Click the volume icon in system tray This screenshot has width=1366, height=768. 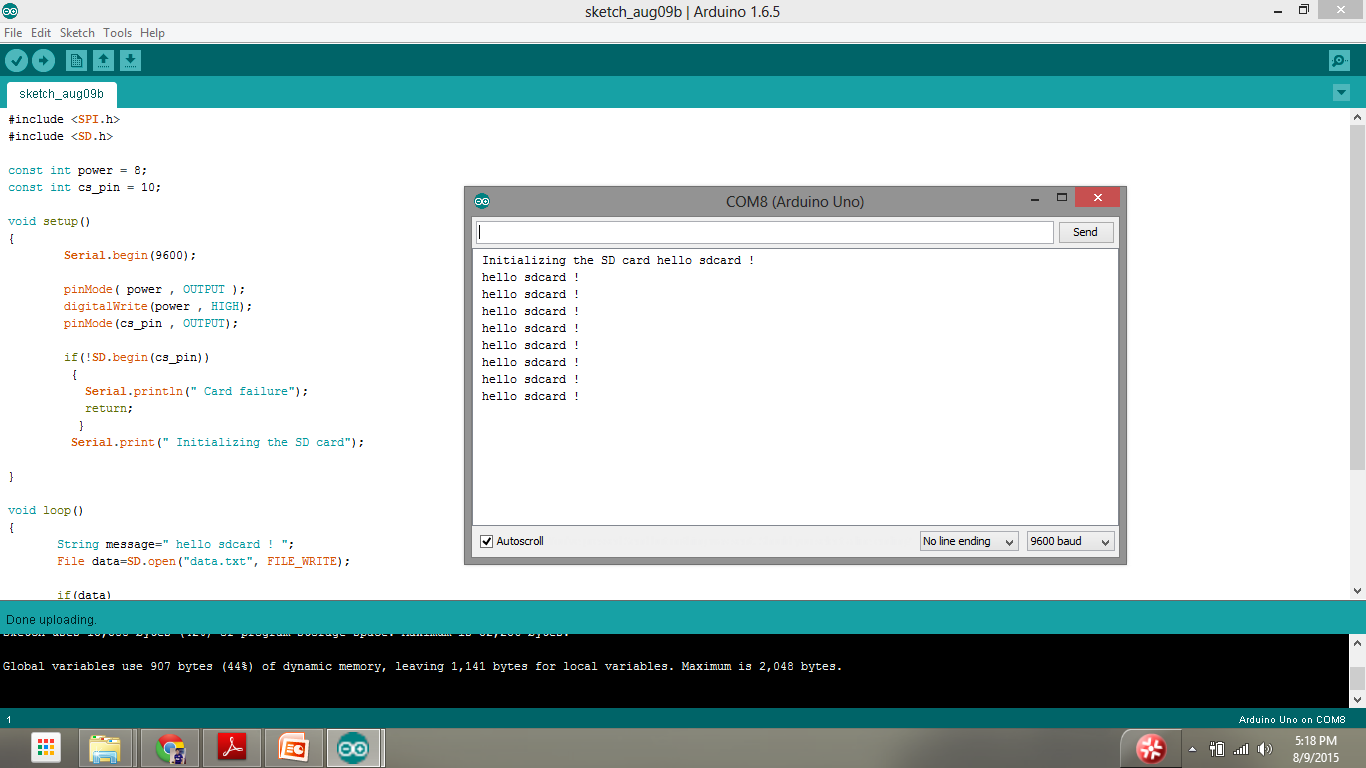coord(1264,748)
